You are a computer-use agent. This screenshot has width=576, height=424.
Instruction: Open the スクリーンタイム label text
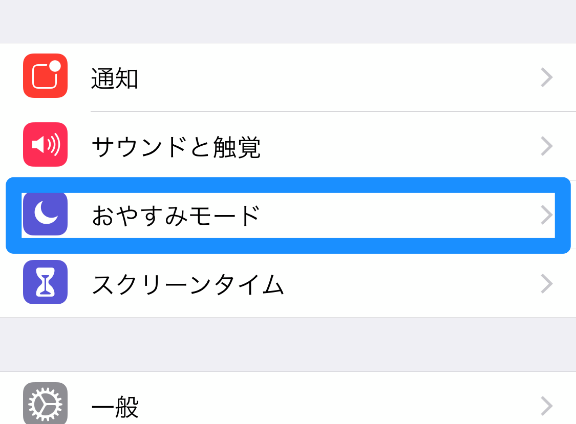(188, 284)
